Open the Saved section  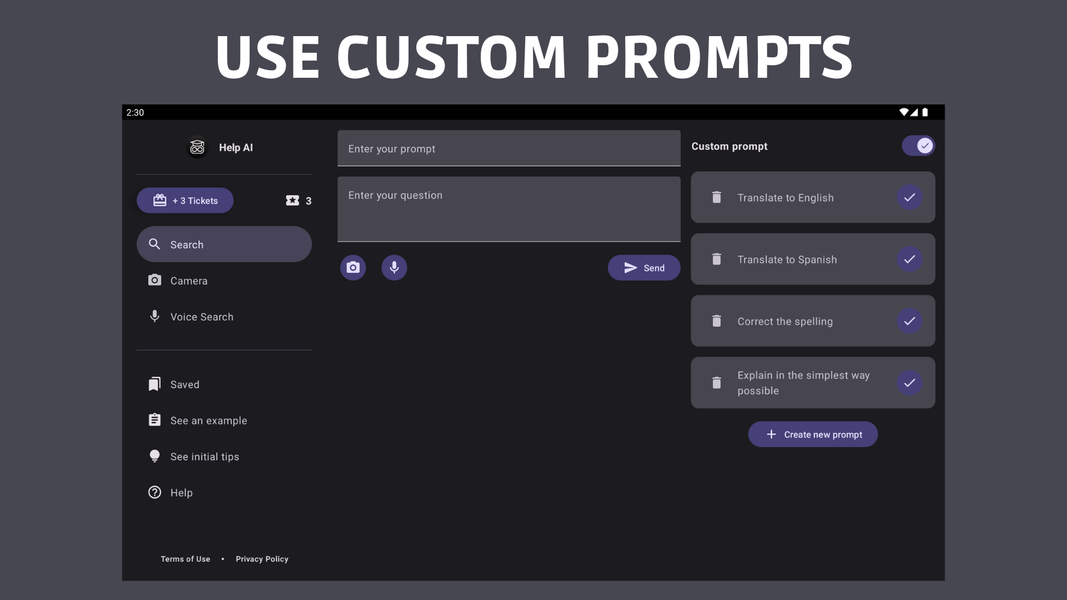tap(184, 385)
